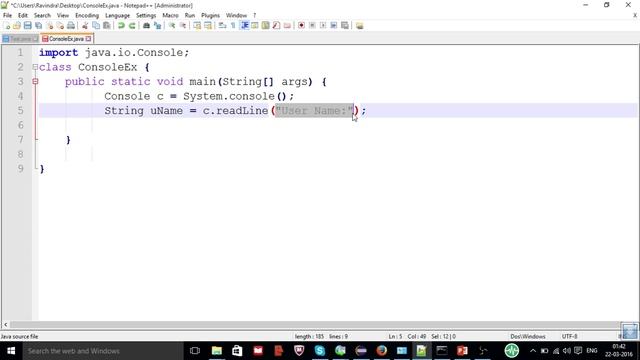This screenshot has height=360, width=640.
Task: Open the Settings menu
Action: [x=146, y=16]
